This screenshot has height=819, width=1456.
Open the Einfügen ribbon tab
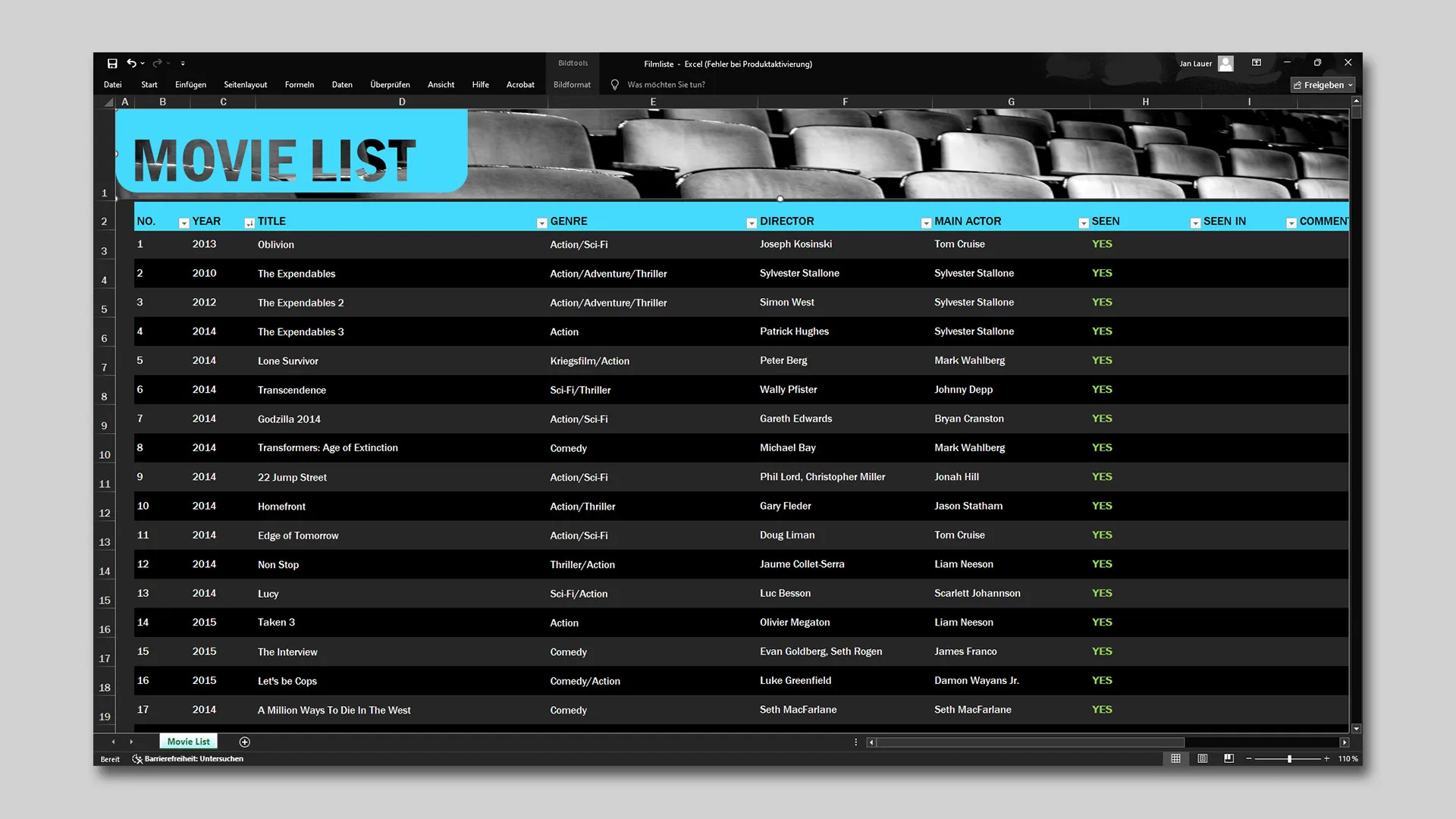(190, 85)
